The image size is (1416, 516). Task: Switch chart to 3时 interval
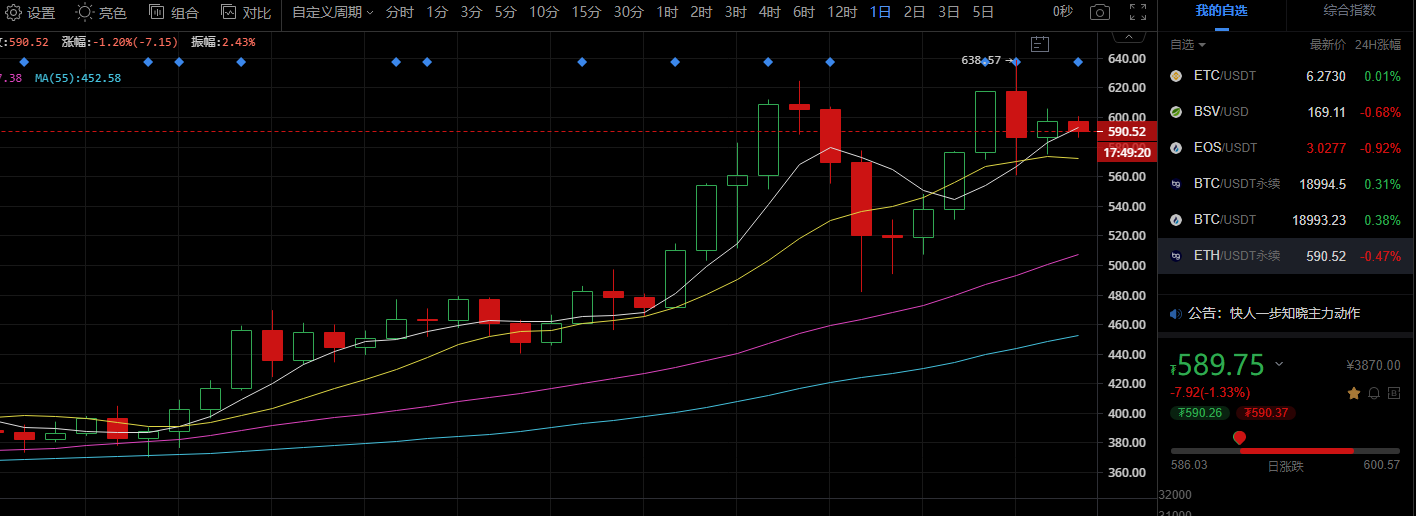[735, 13]
